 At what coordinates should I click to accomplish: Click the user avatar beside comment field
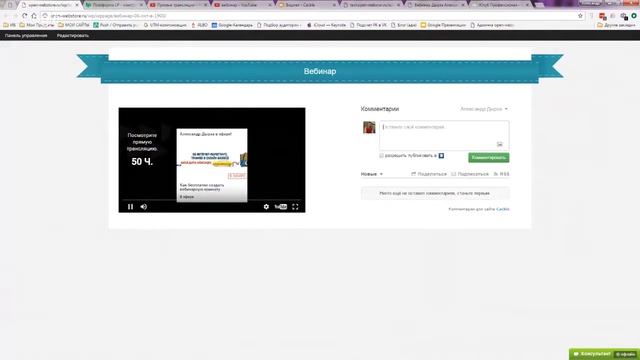(369, 127)
